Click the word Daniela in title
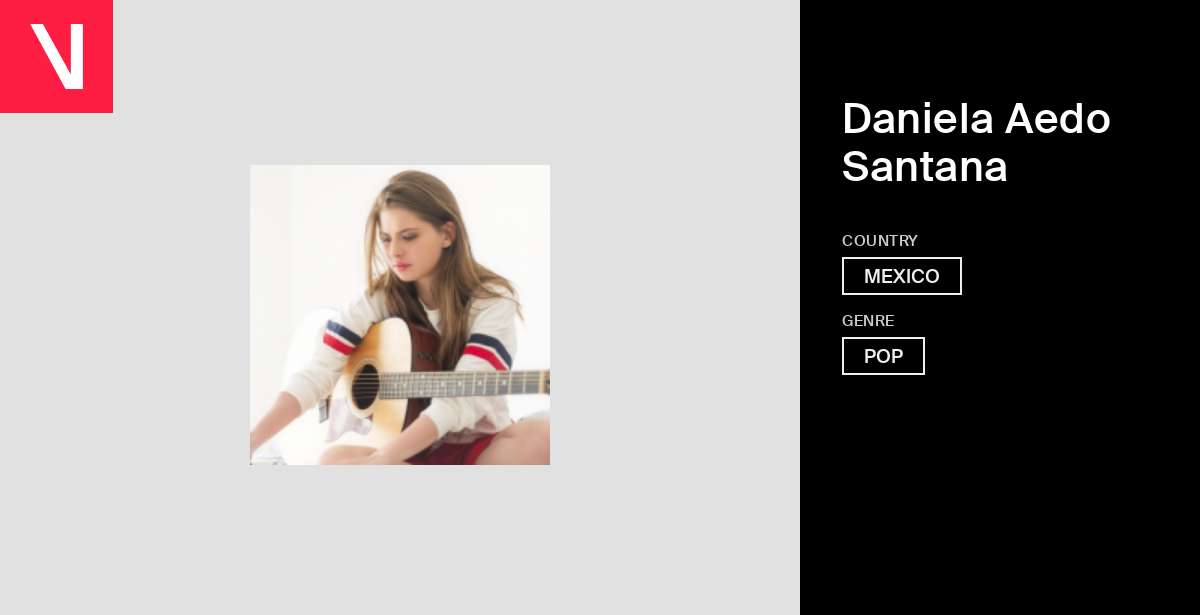The width and height of the screenshot is (1200, 615). tap(918, 119)
